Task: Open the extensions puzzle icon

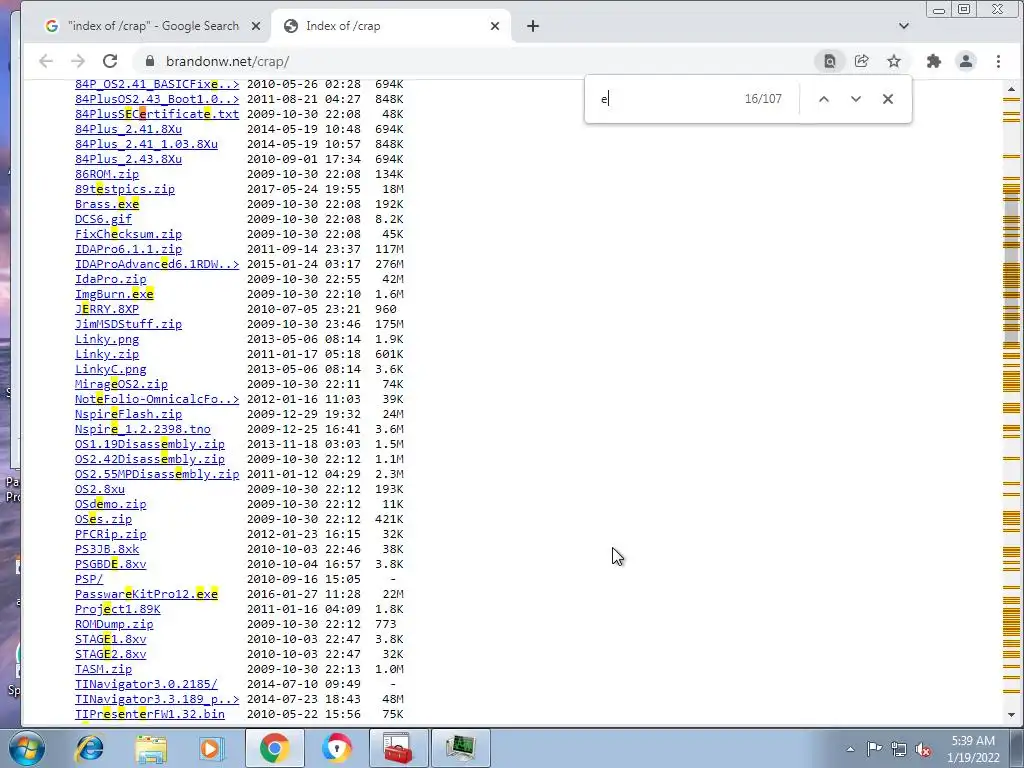Action: click(x=934, y=61)
